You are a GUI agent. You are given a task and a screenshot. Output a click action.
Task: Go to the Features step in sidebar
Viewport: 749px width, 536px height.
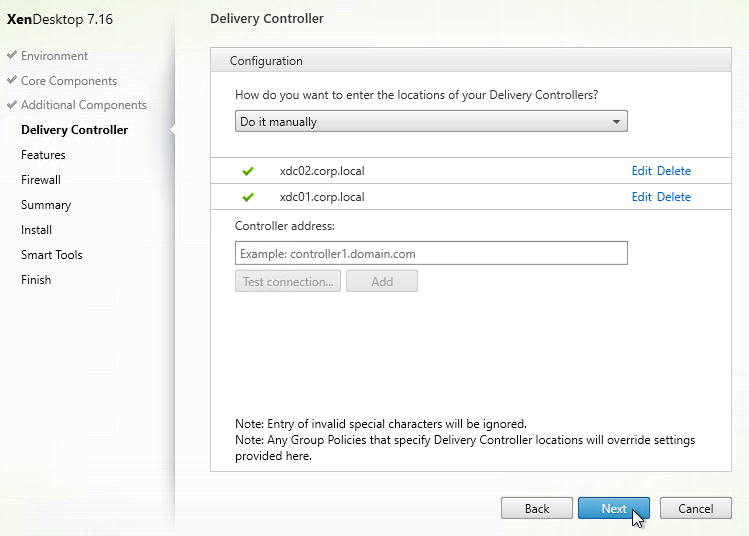(43, 155)
